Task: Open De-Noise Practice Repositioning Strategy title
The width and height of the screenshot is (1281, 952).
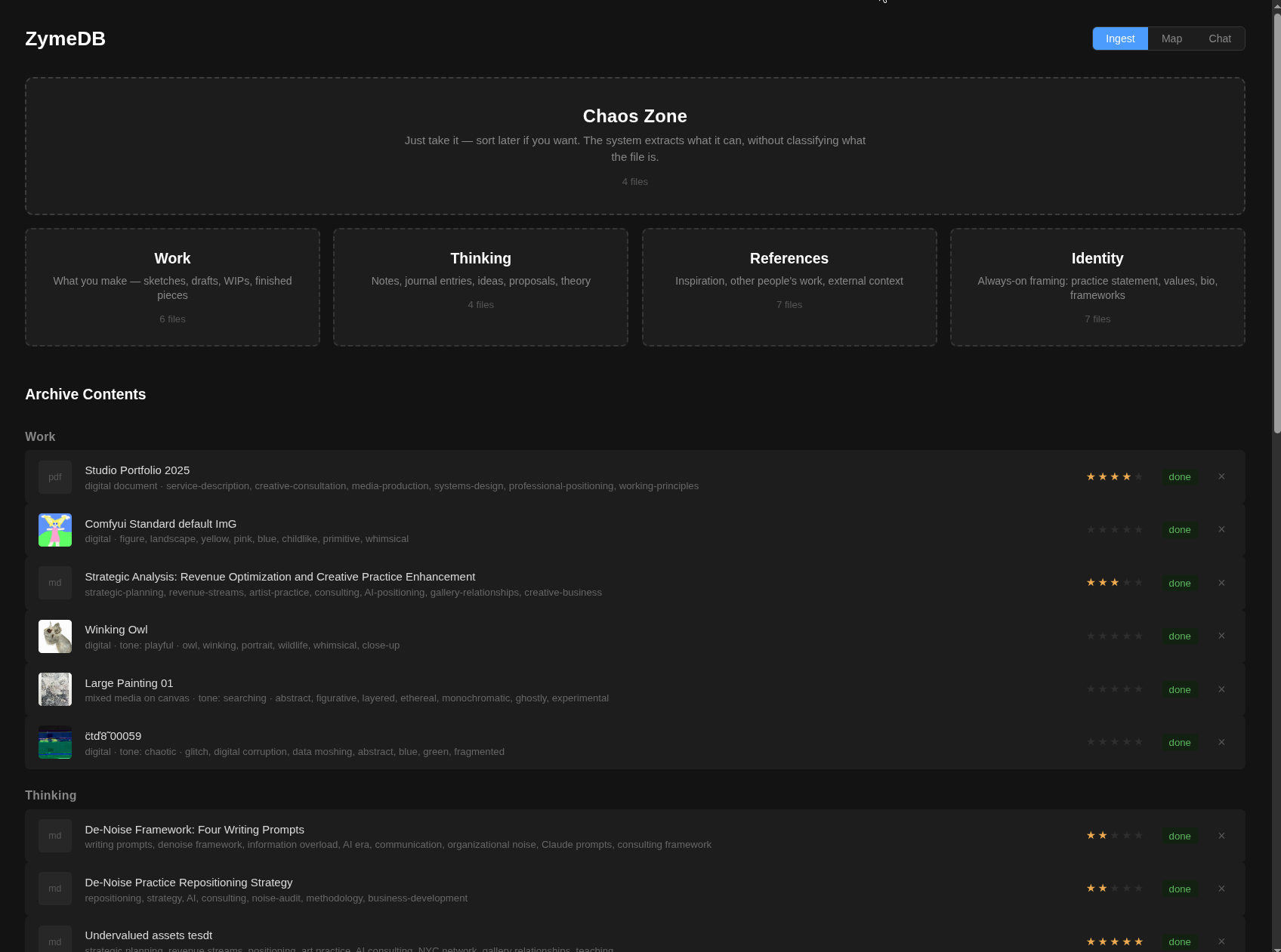Action: (189, 883)
